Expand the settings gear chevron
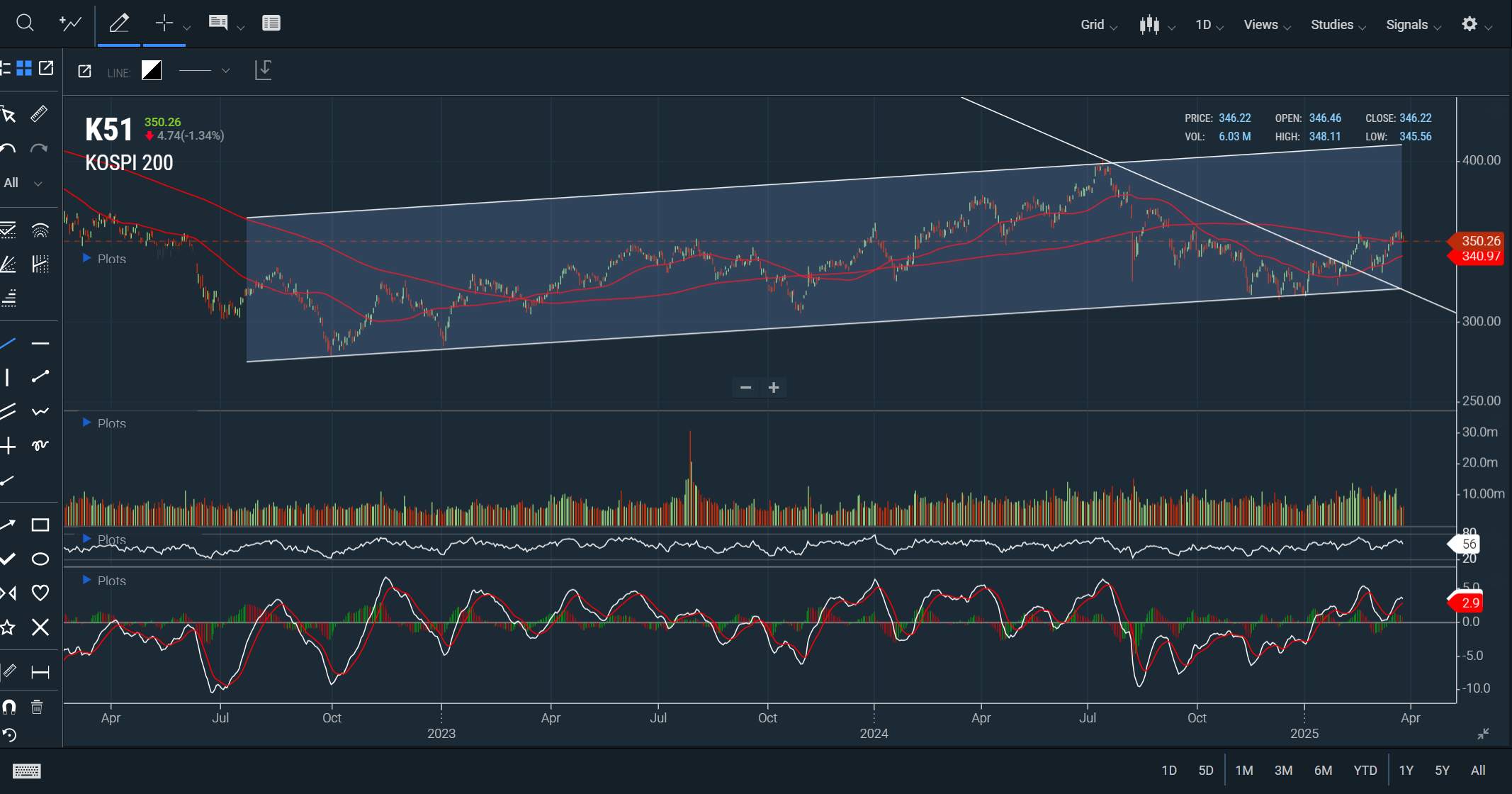The width and height of the screenshot is (1512, 794). point(1489,28)
